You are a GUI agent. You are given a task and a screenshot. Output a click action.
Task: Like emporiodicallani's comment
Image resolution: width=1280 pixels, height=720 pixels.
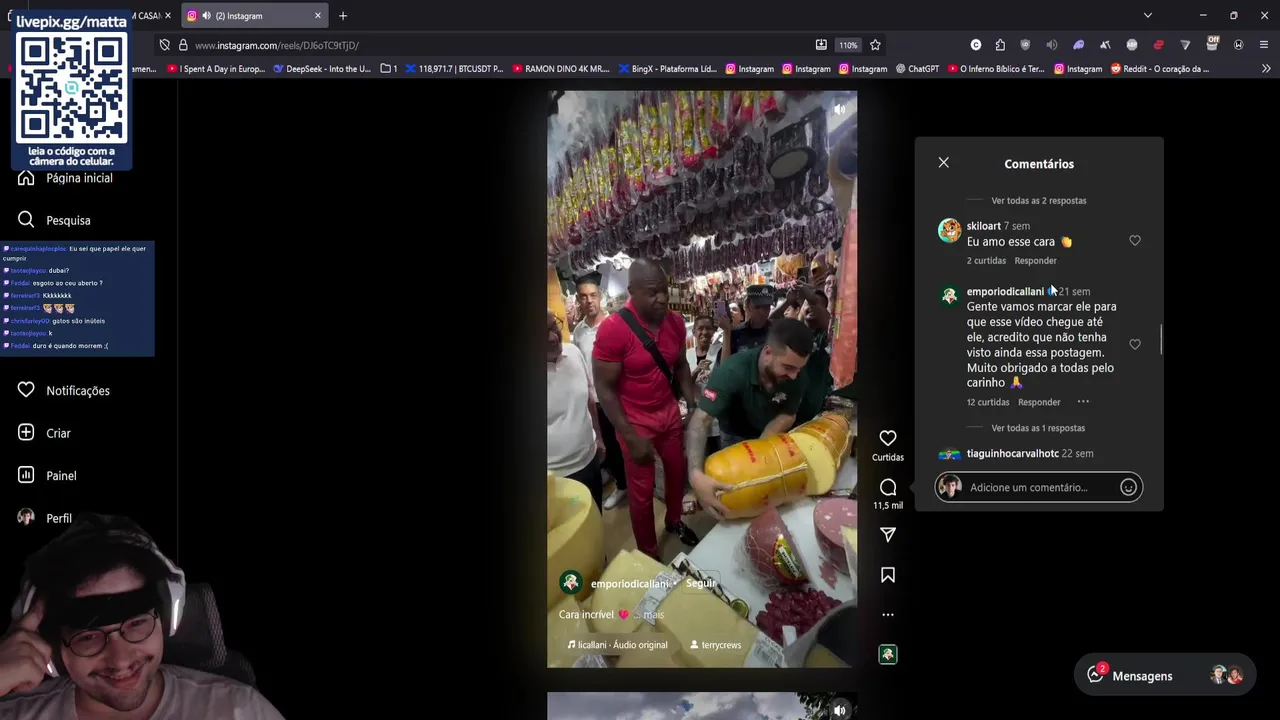point(1135,344)
